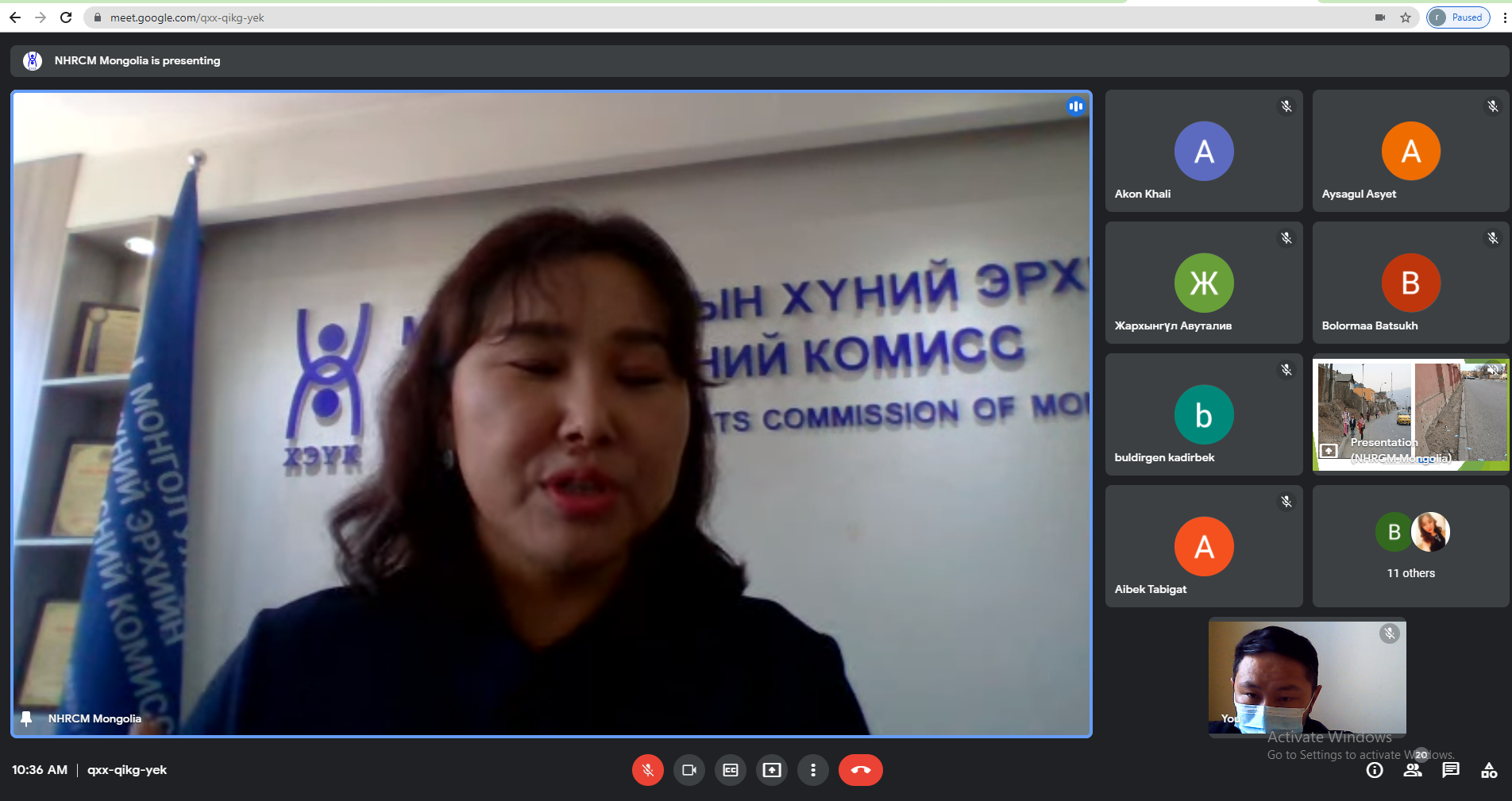The image size is (1512, 801).
Task: Go forward with the browser forward arrow
Action: tap(40, 17)
